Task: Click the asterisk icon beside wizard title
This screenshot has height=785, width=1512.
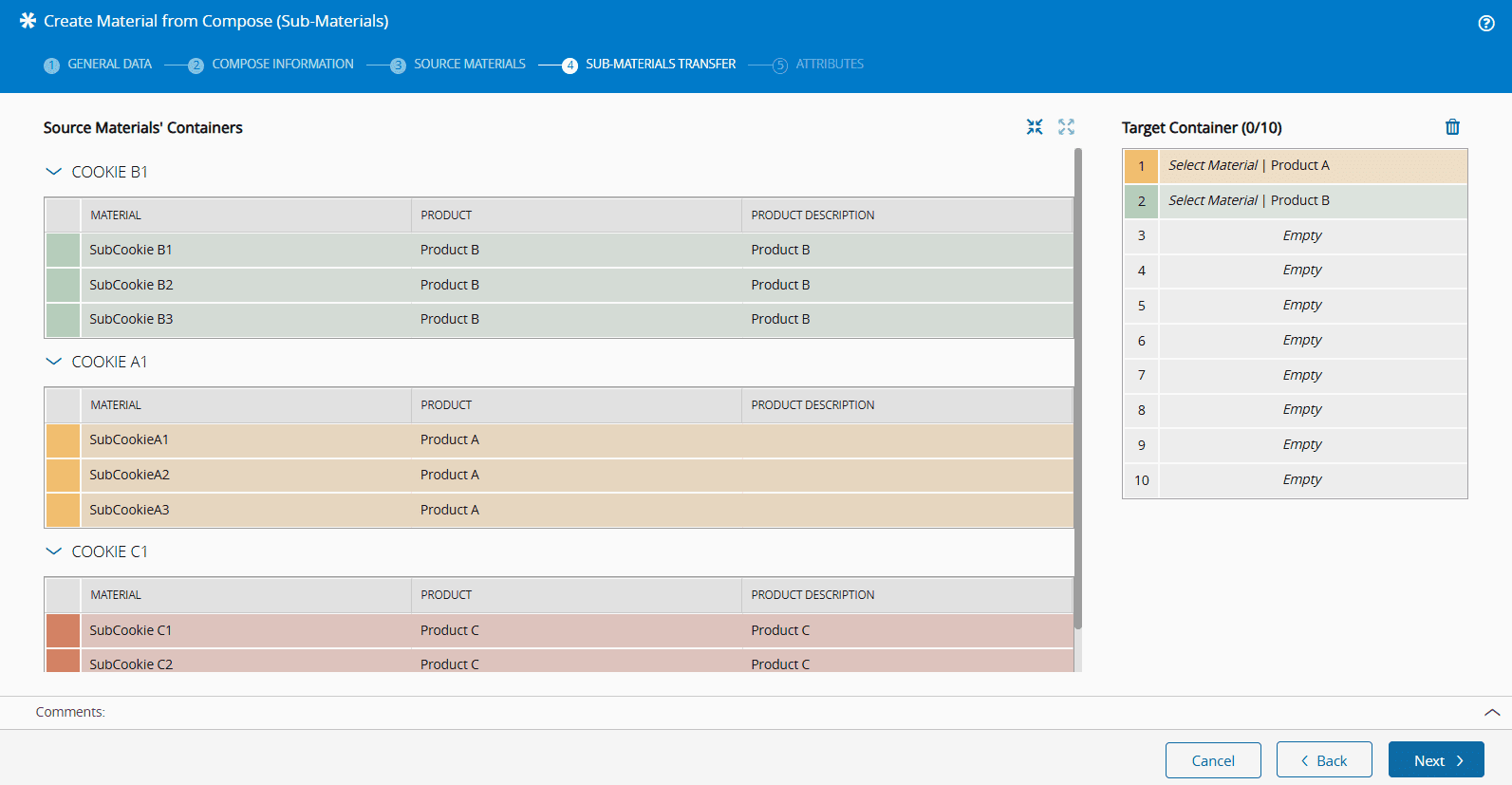Action: 28,21
